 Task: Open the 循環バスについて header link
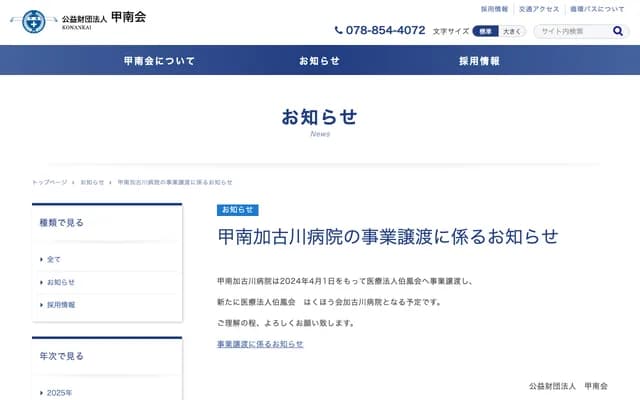point(597,9)
